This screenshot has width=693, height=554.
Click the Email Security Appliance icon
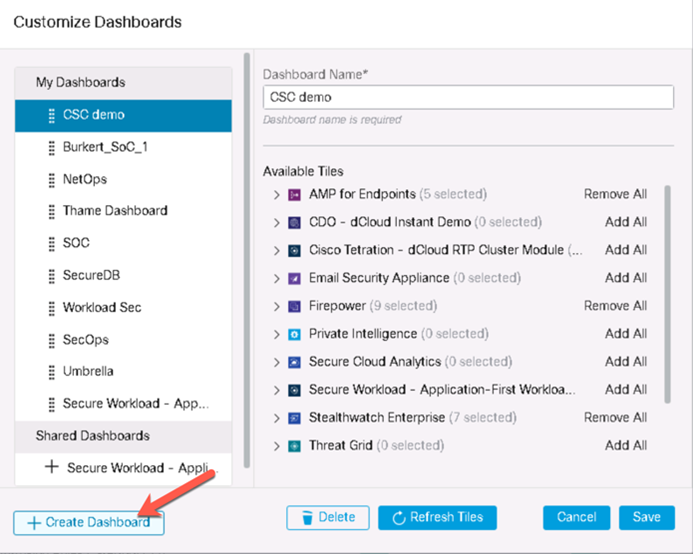click(294, 279)
